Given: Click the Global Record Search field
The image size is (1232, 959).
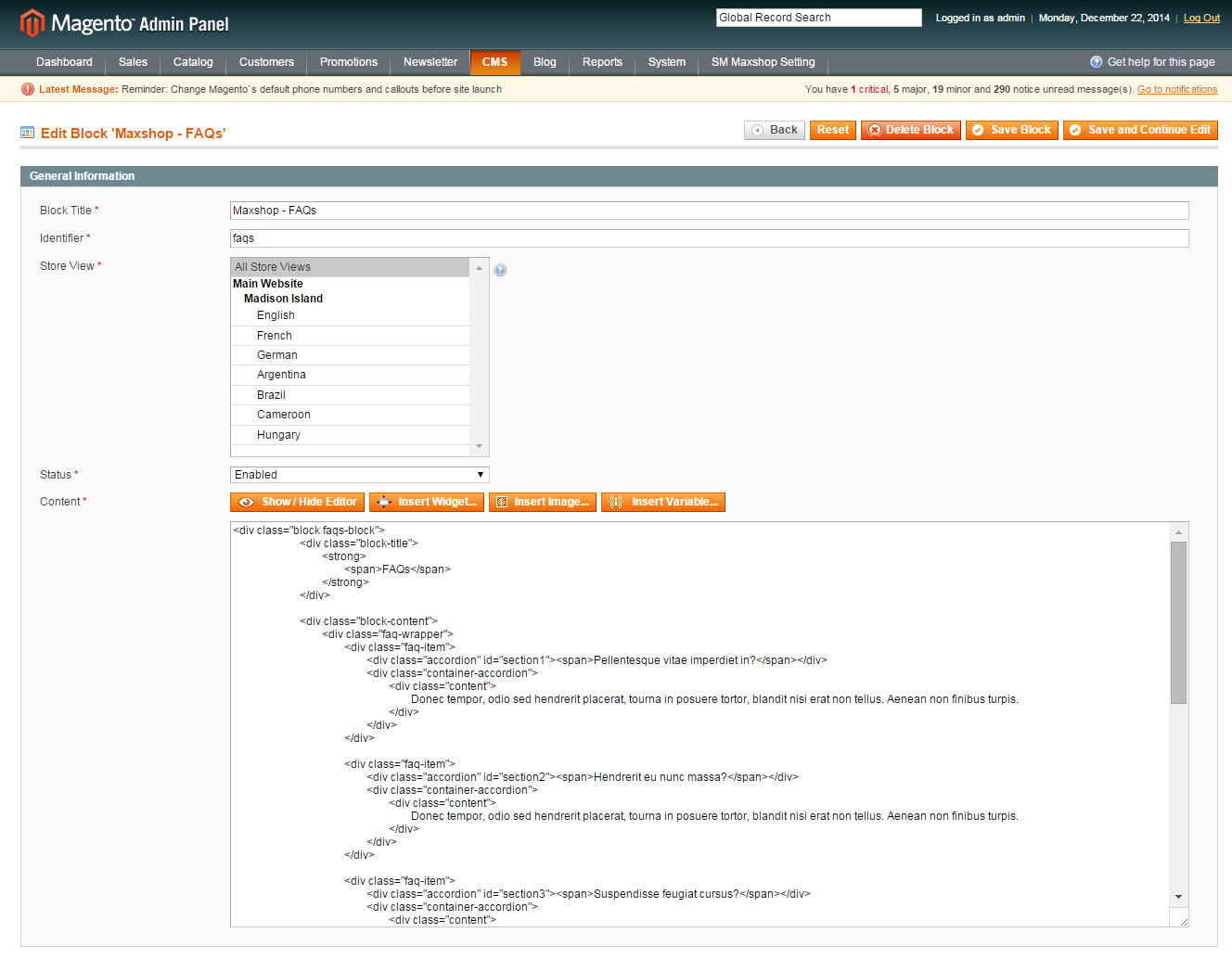Looking at the screenshot, I should (x=819, y=18).
